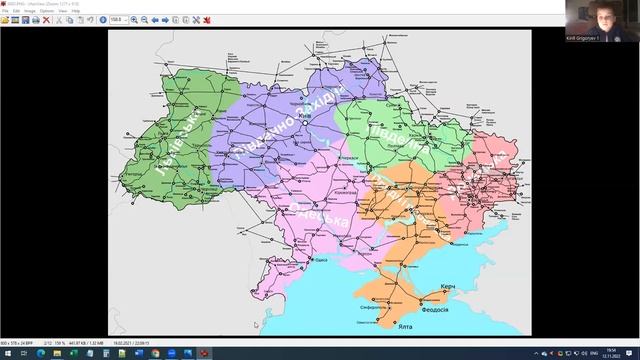
Task: Click the Save floppy disk icon
Action: click(26, 20)
